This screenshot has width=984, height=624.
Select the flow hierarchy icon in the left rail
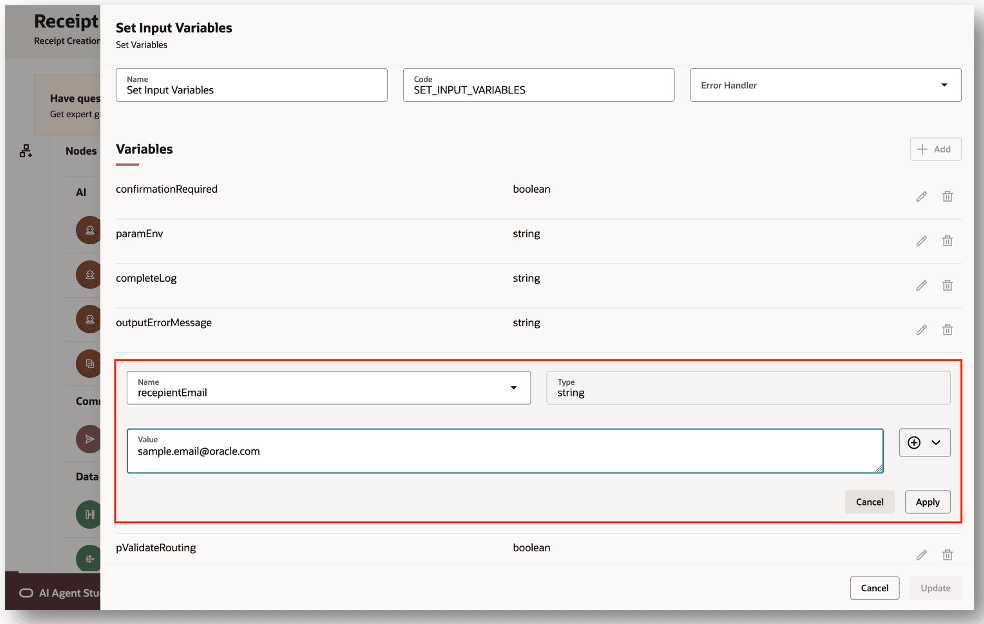tap(25, 151)
